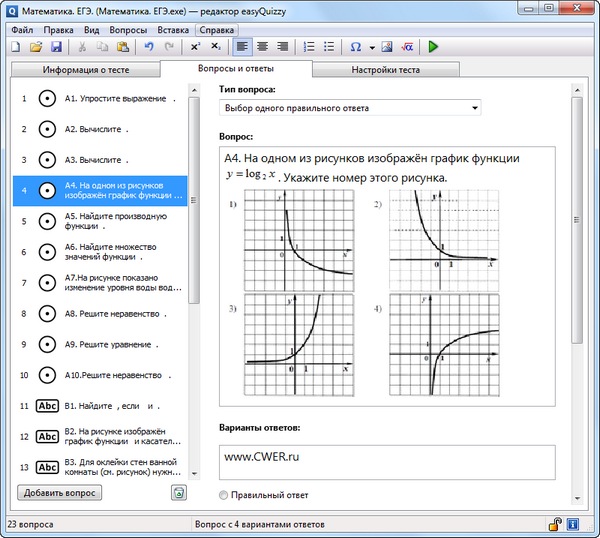
Task: Insert a formula with the square root icon
Action: (x=407, y=47)
